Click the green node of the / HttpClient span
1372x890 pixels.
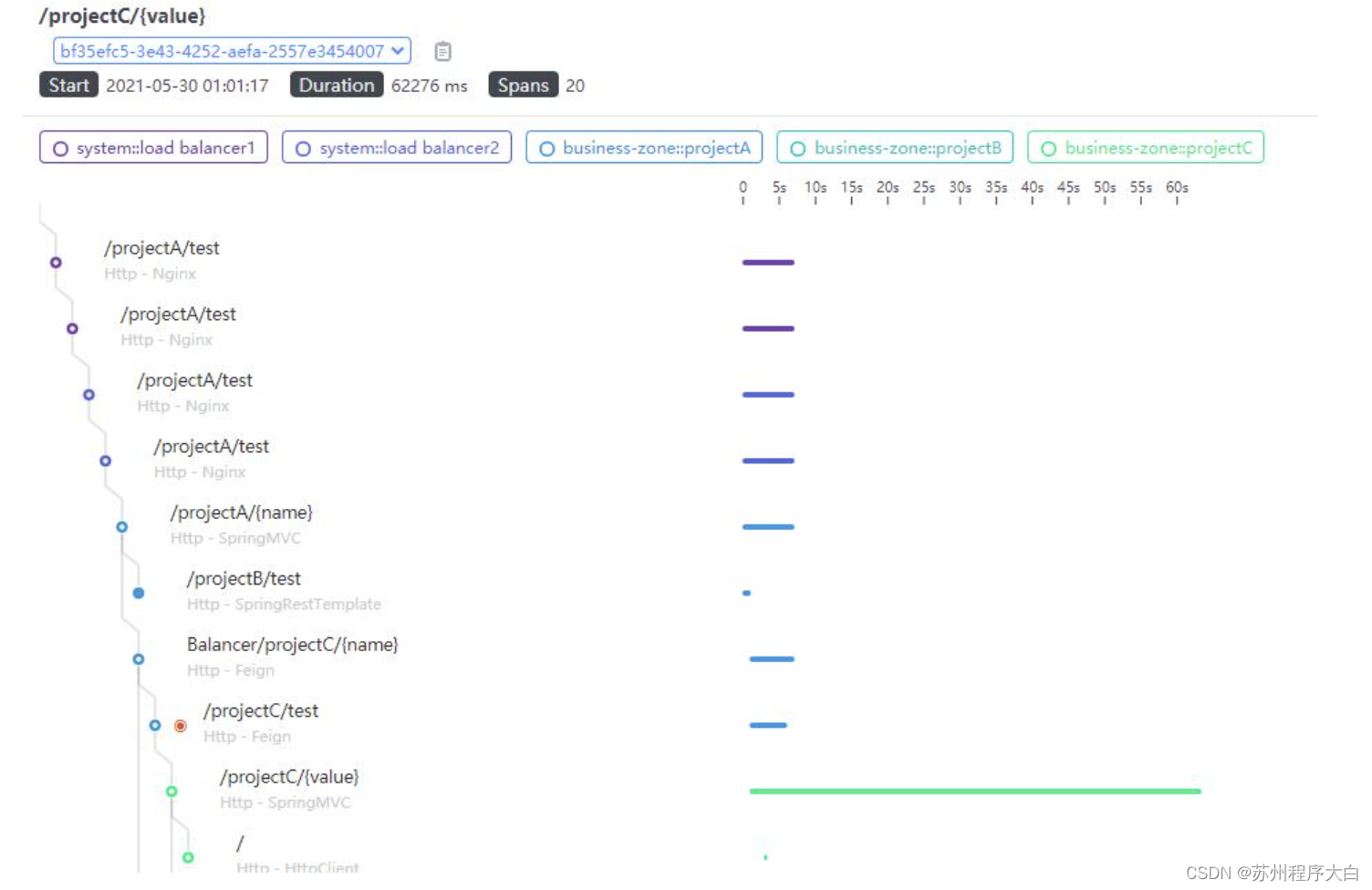point(188,857)
